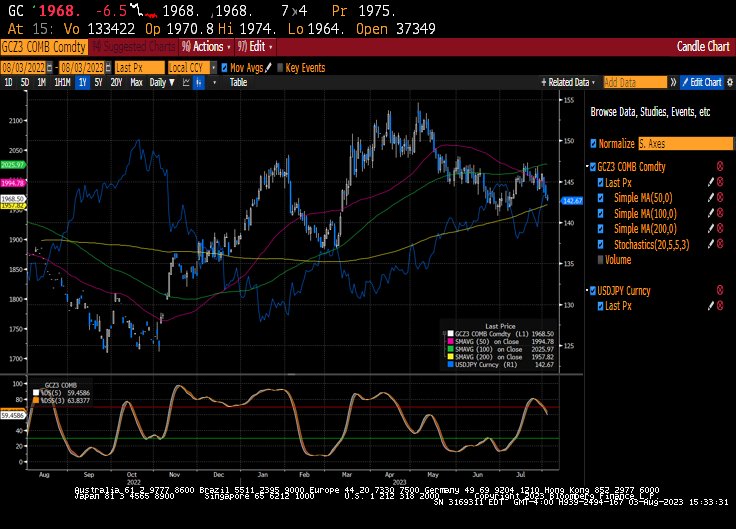Image resolution: width=736 pixels, height=529 pixels.
Task: Click the Add Data input field
Action: point(635,82)
